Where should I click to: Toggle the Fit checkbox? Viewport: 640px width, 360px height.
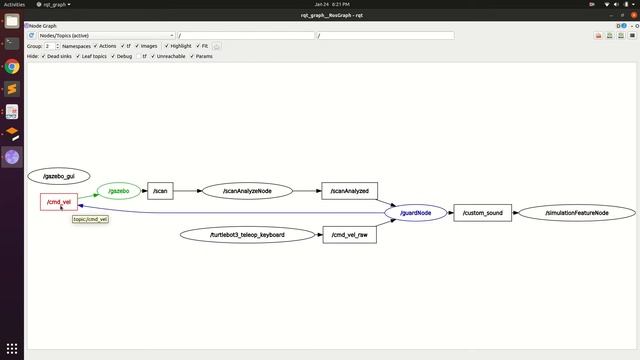point(202,46)
